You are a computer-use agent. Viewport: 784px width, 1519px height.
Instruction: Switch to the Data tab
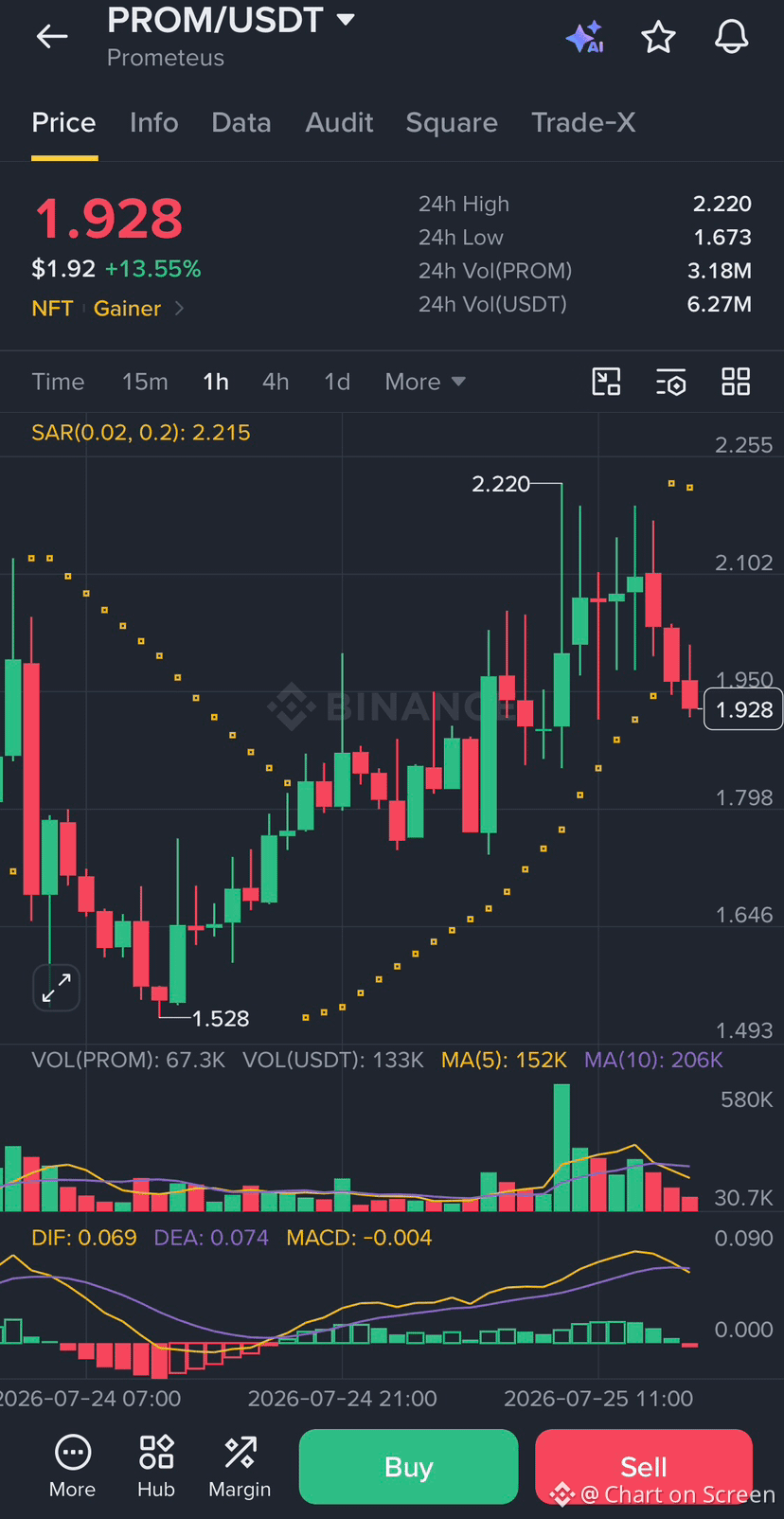pyautogui.click(x=241, y=122)
